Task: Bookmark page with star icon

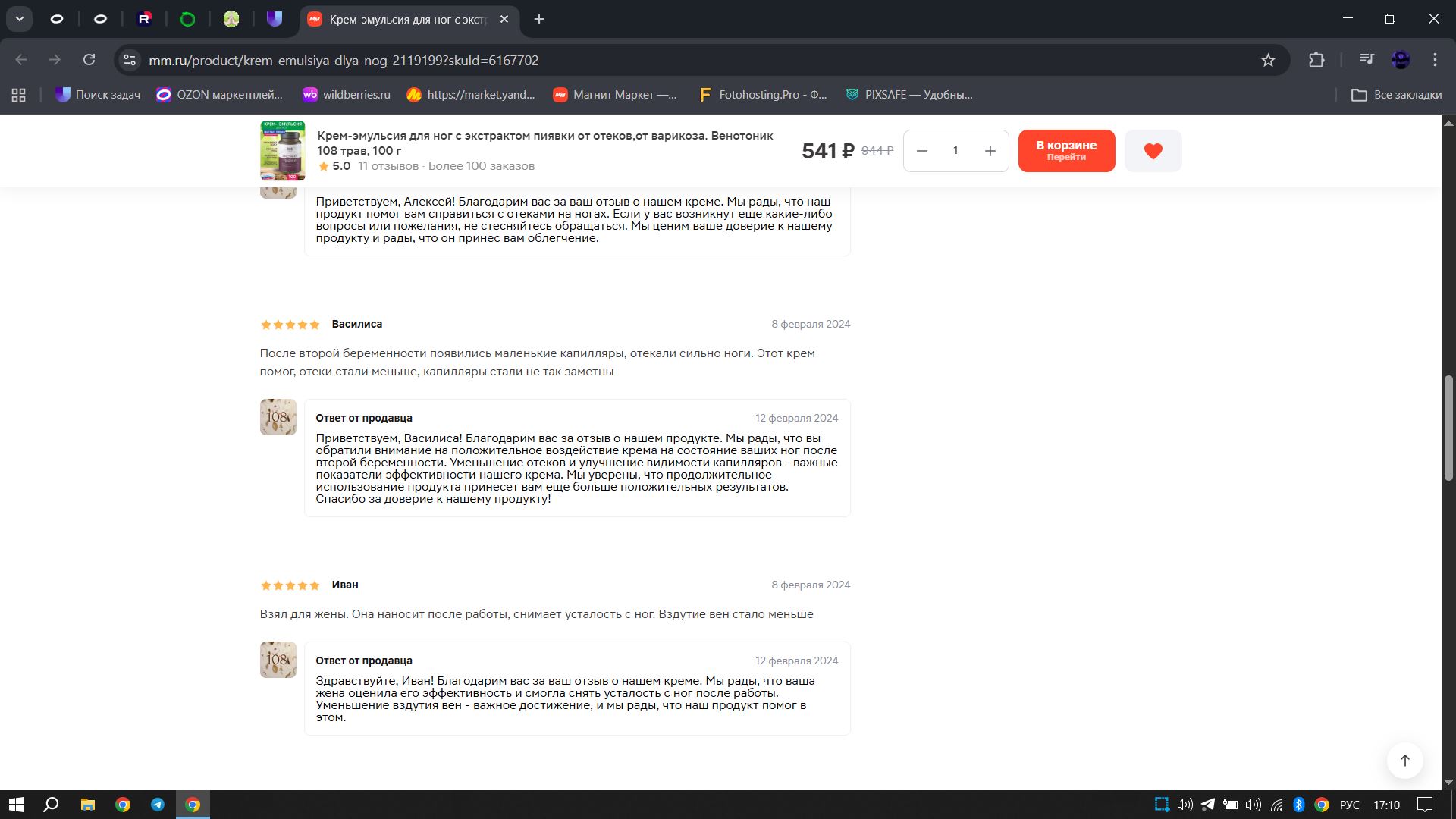Action: click(x=1268, y=60)
